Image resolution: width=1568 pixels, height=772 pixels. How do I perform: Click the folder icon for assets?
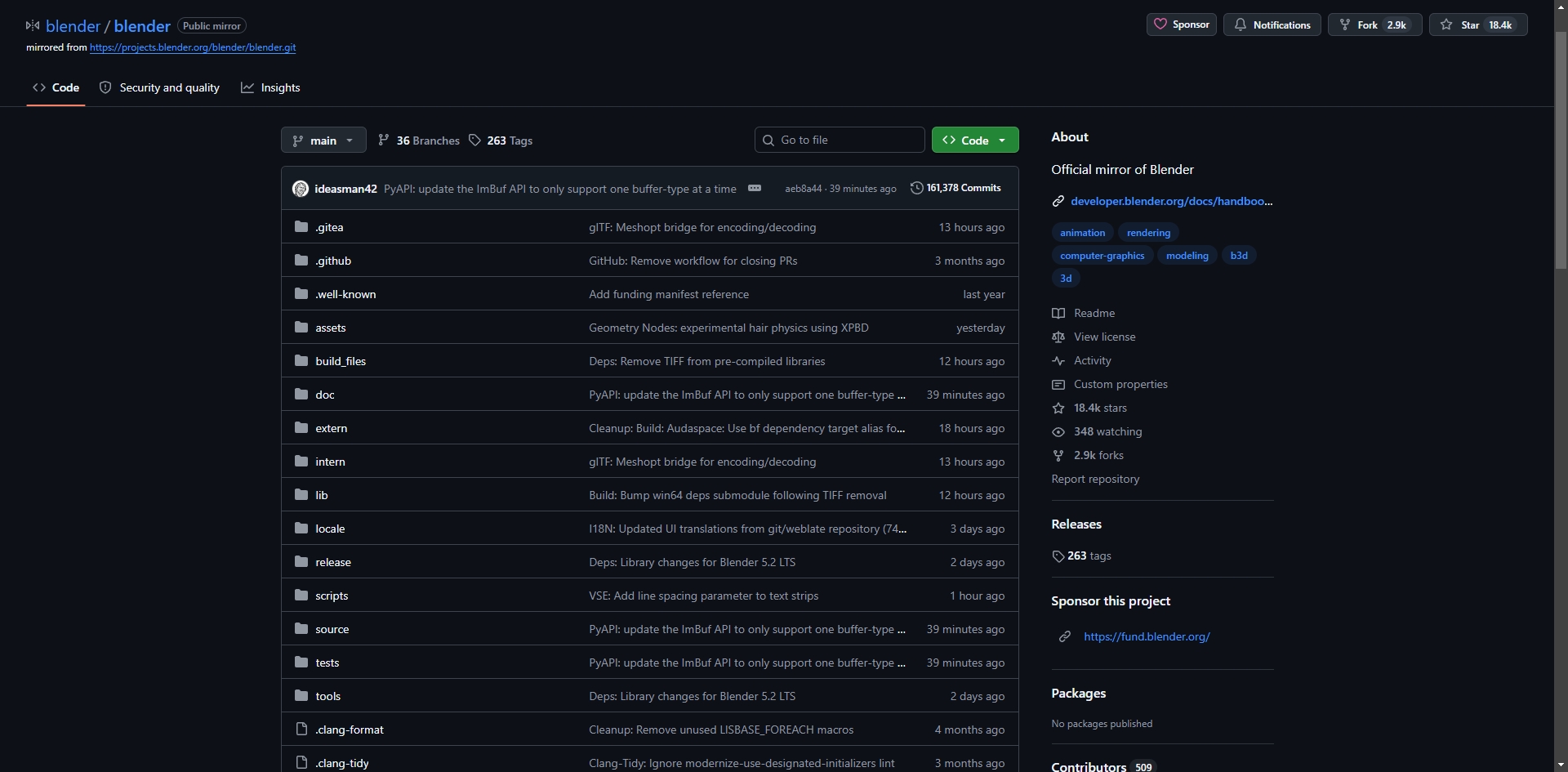tap(301, 327)
